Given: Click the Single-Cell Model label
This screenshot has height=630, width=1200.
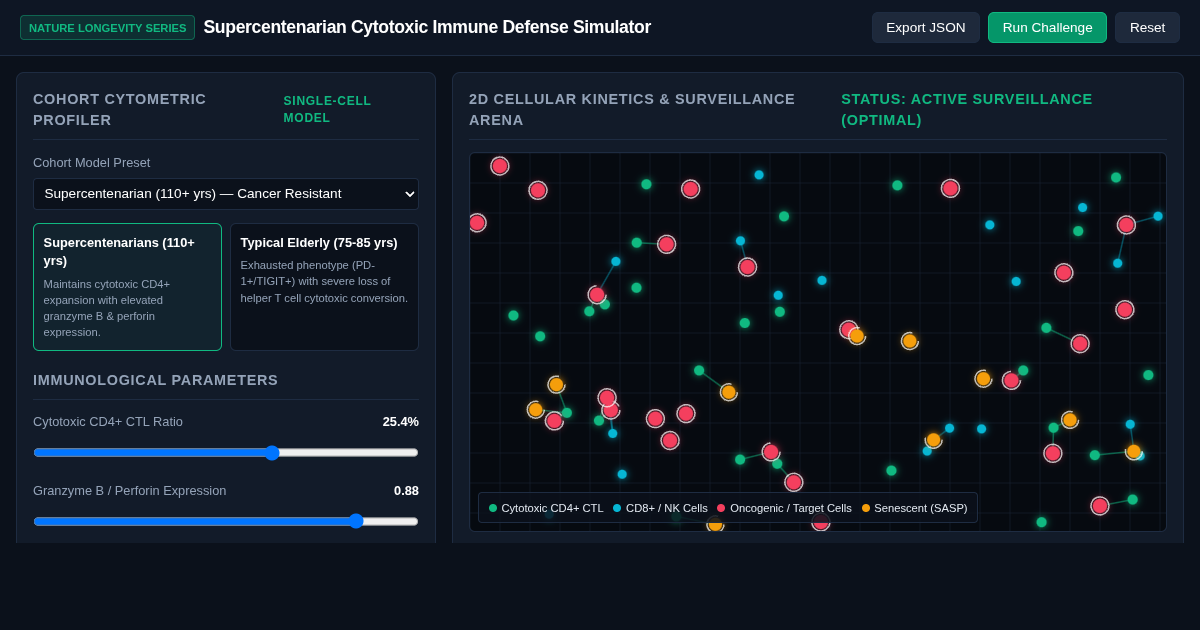Looking at the screenshot, I should (327, 109).
